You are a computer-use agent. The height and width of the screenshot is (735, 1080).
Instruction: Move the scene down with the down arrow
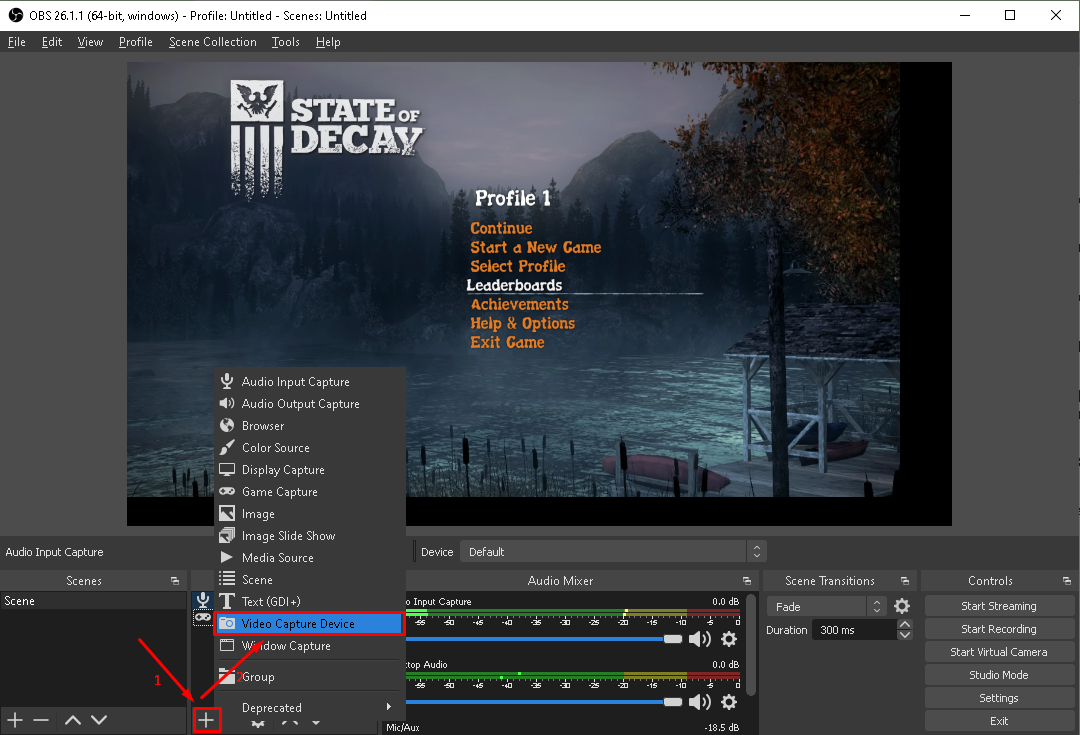(99, 720)
